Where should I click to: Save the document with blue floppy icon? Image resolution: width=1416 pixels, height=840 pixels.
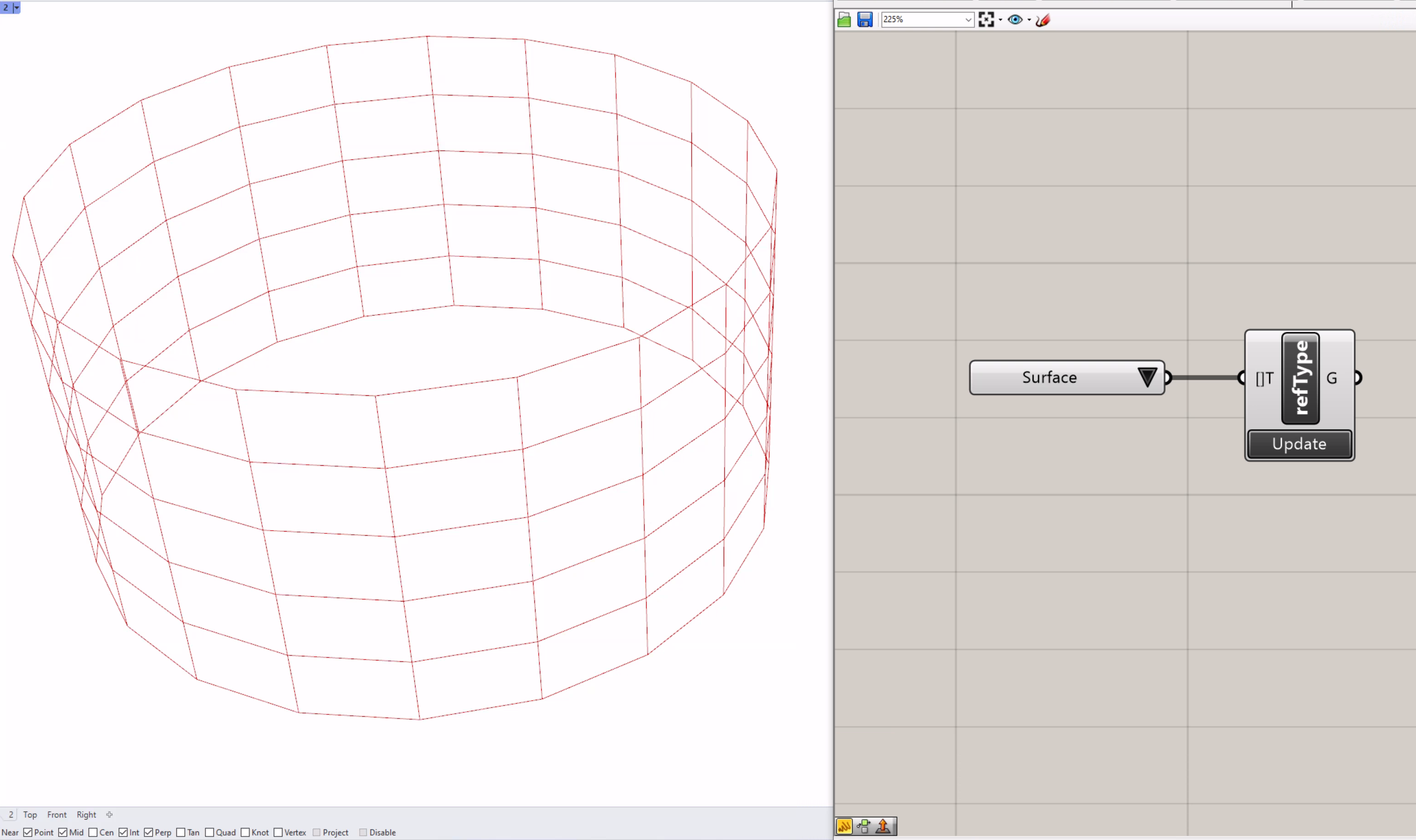pyautogui.click(x=865, y=20)
